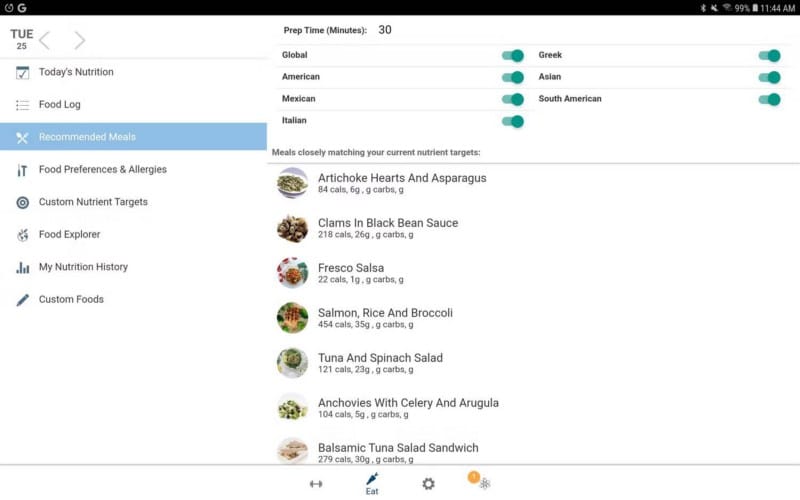This screenshot has height=500, width=800.
Task: Go to previous day with left chevron
Action: pyautogui.click(x=45, y=40)
